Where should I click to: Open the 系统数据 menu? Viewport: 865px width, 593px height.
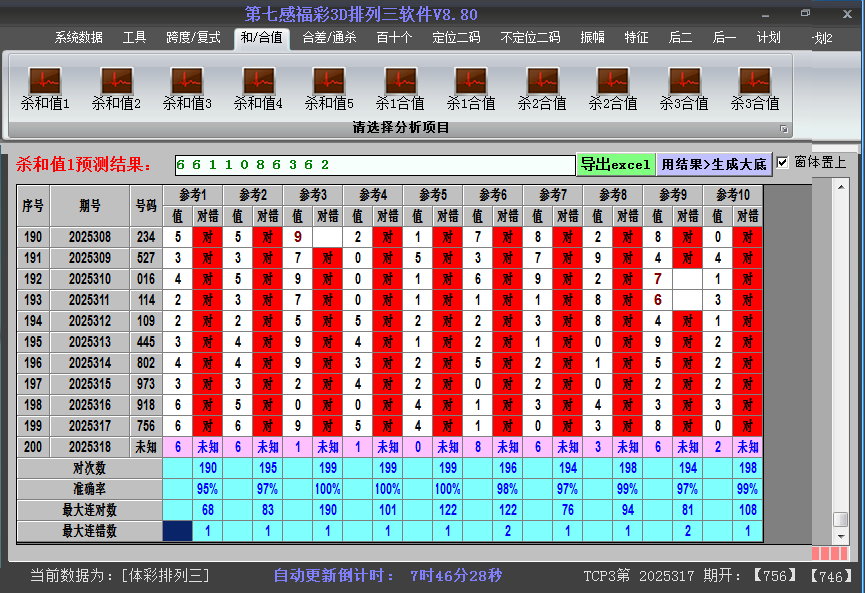(x=78, y=38)
